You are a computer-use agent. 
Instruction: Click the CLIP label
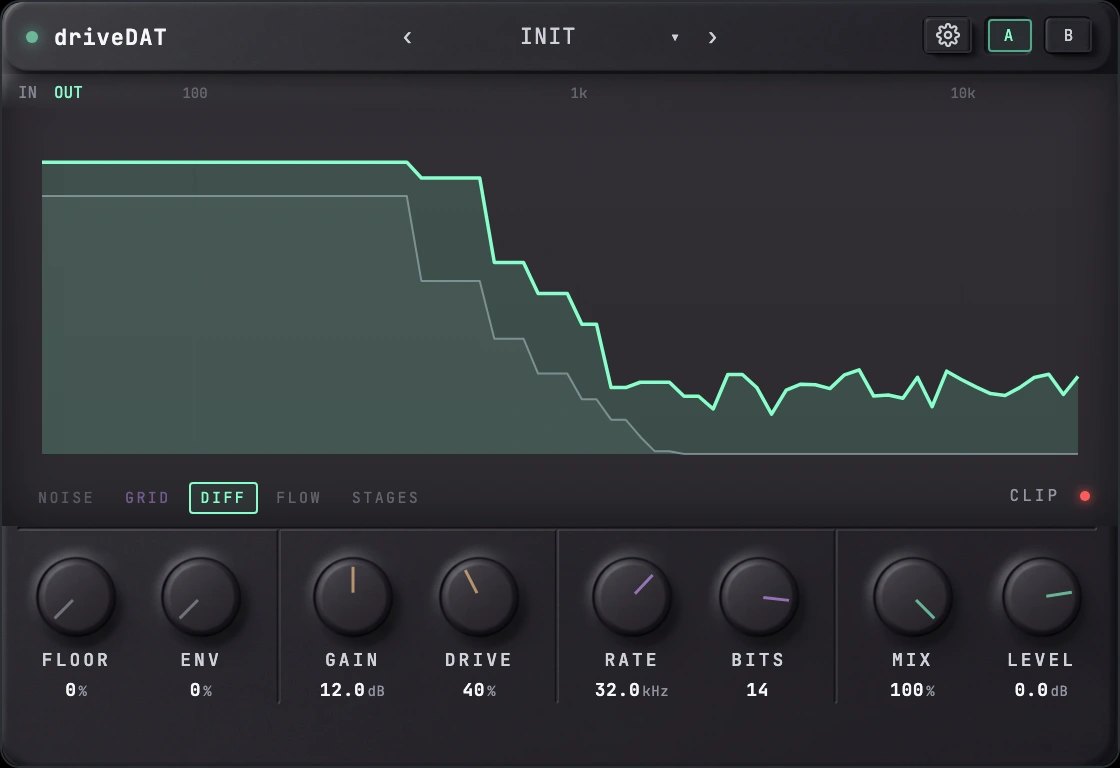click(1033, 496)
